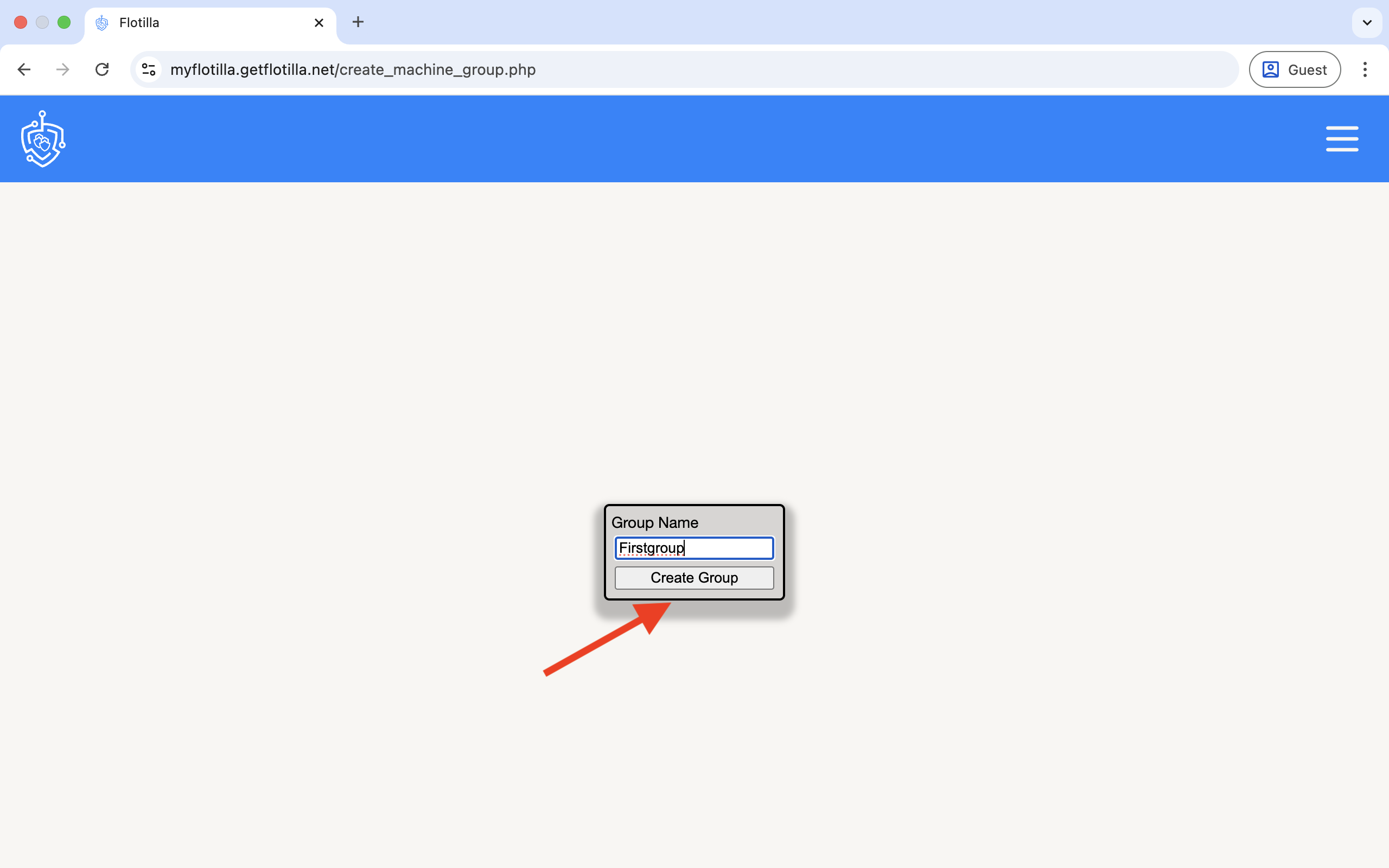Close the Flotilla tab

(x=319, y=23)
